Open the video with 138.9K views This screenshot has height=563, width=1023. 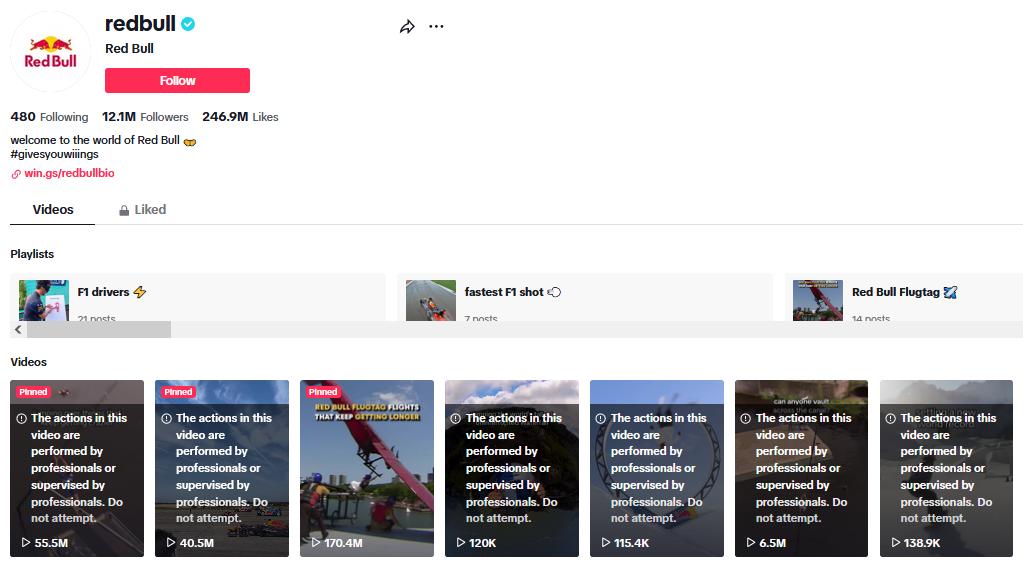pyautogui.click(x=946, y=468)
